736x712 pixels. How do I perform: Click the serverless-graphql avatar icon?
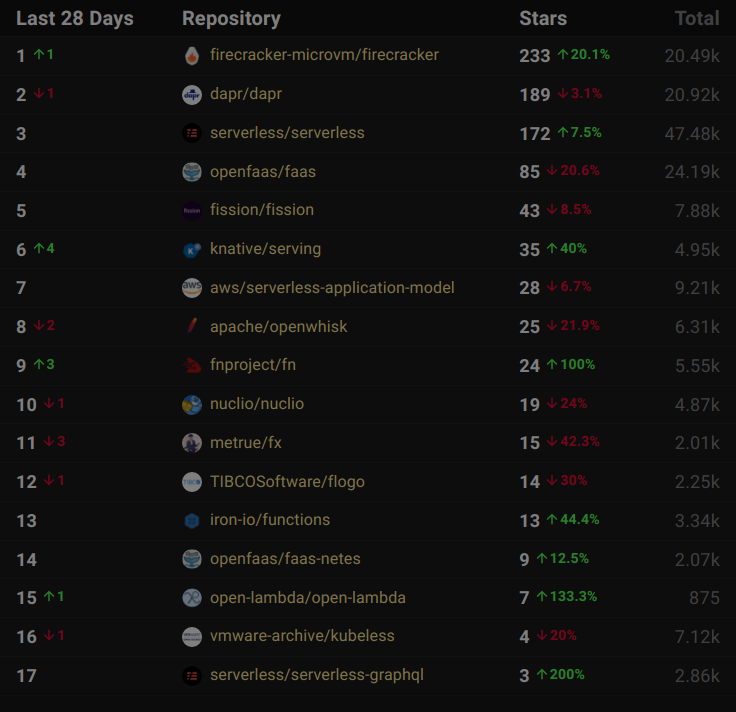[192, 676]
